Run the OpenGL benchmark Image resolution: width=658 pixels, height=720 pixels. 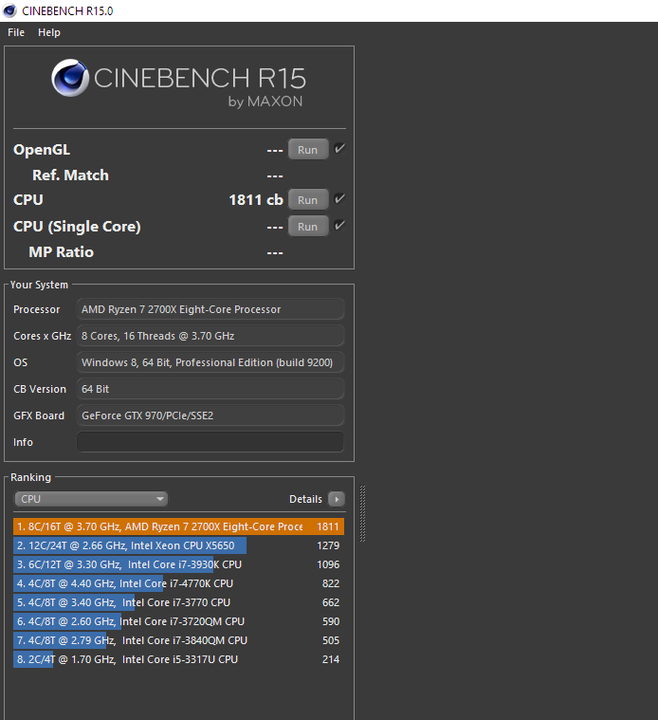click(308, 150)
